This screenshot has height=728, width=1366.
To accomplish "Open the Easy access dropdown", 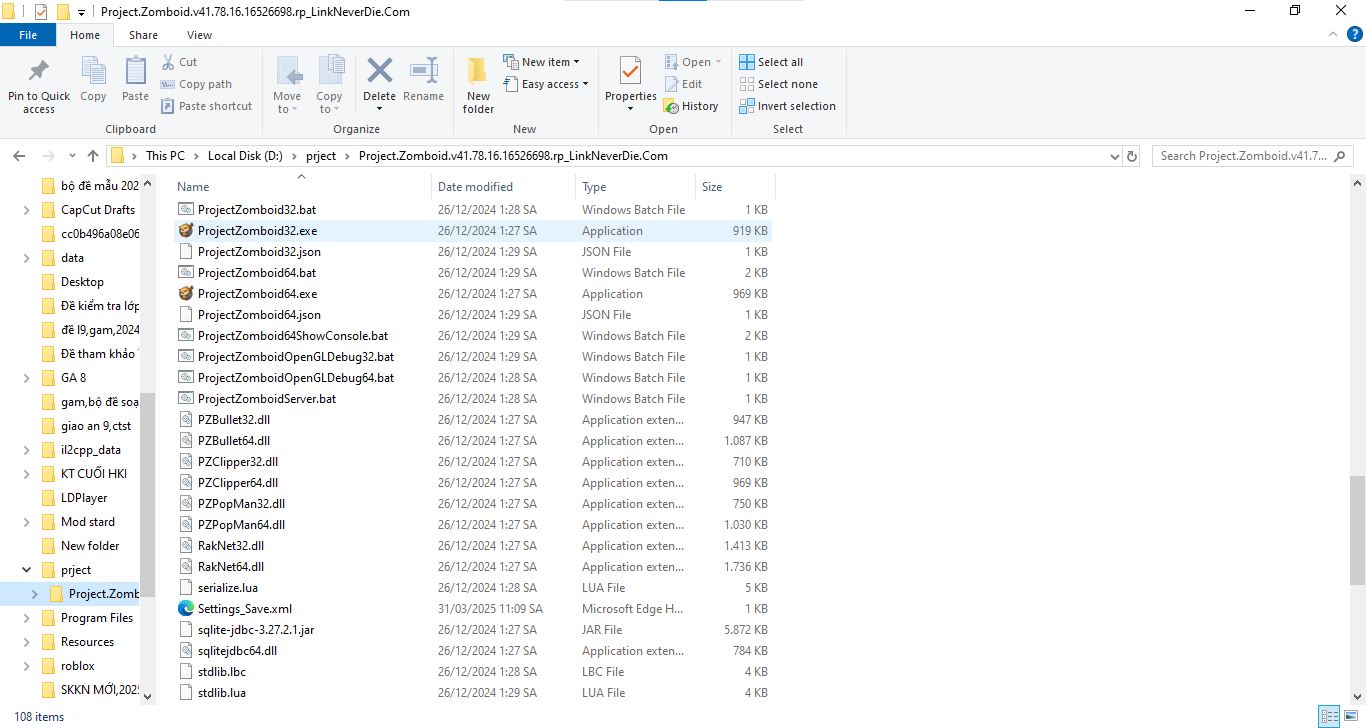I will [x=546, y=84].
